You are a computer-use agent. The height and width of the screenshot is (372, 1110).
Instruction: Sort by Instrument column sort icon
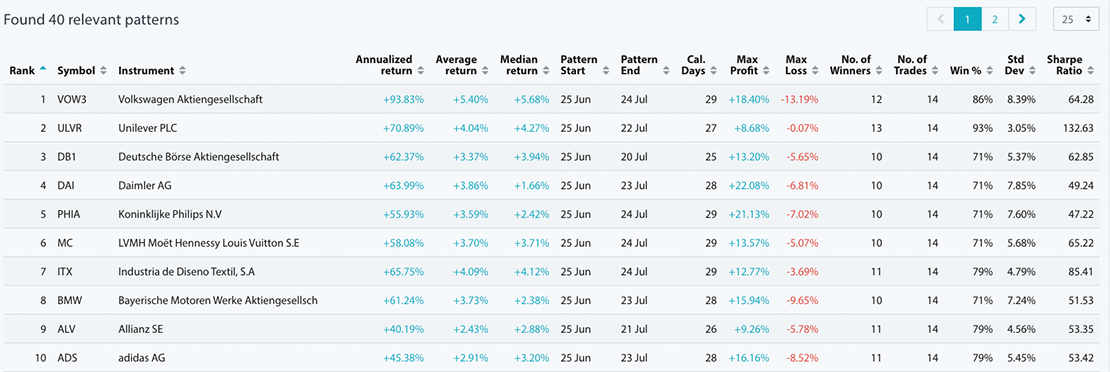(183, 71)
